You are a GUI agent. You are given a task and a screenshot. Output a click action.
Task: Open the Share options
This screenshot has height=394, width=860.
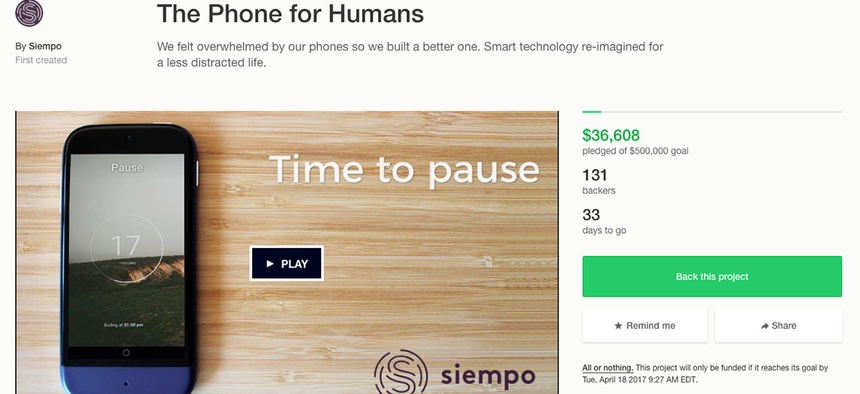778,325
